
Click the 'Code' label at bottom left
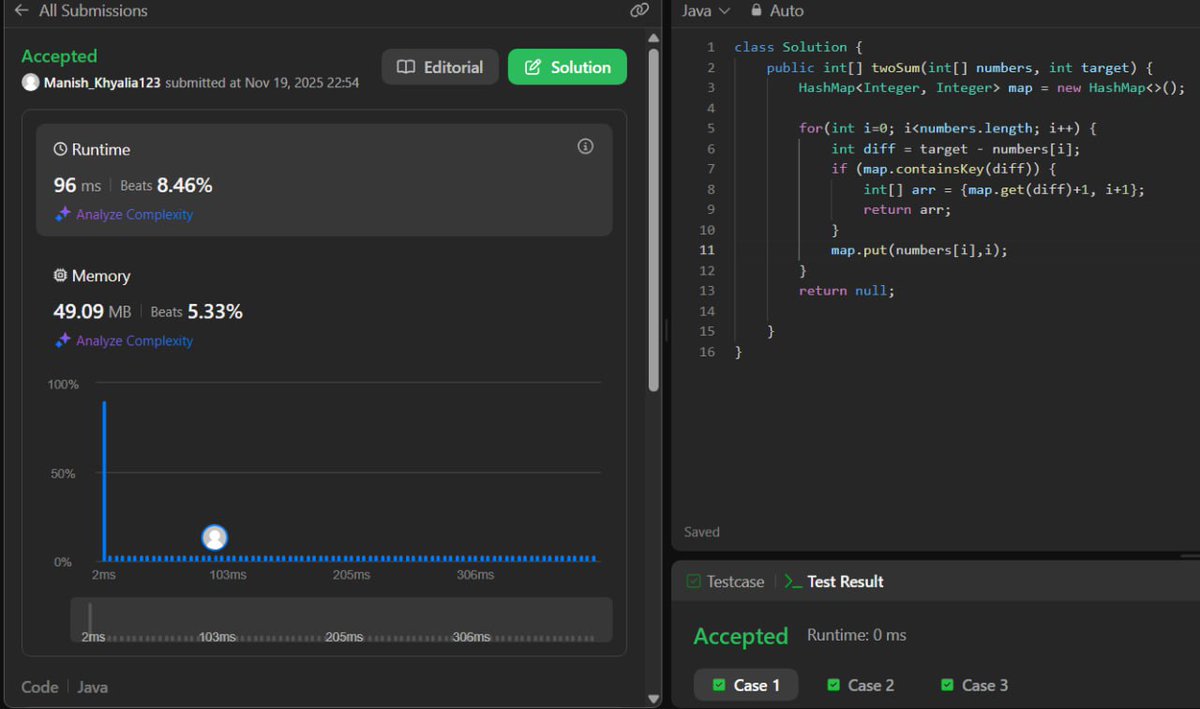[x=40, y=687]
